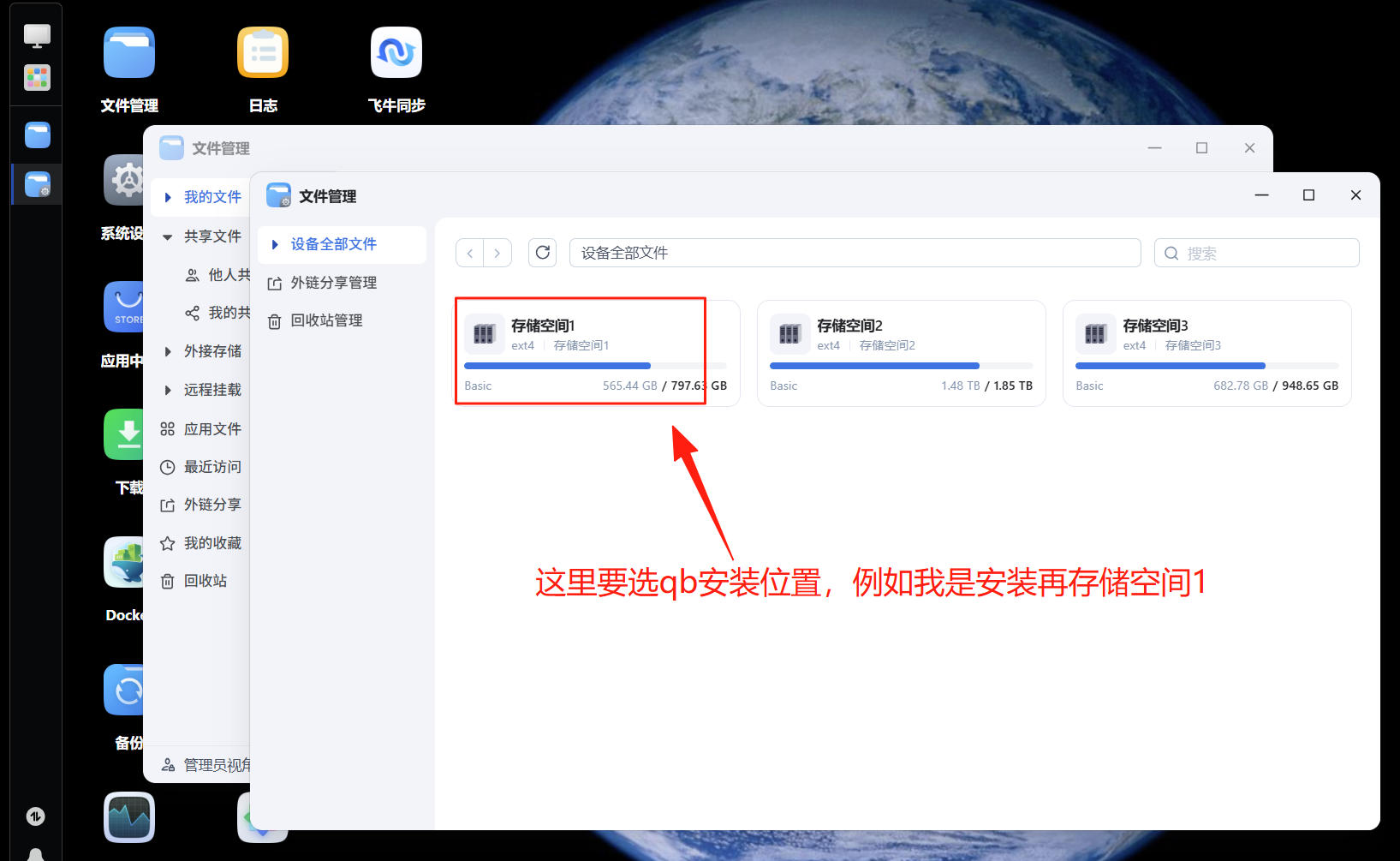
Task: Go back with the left chevron button
Action: [470, 253]
